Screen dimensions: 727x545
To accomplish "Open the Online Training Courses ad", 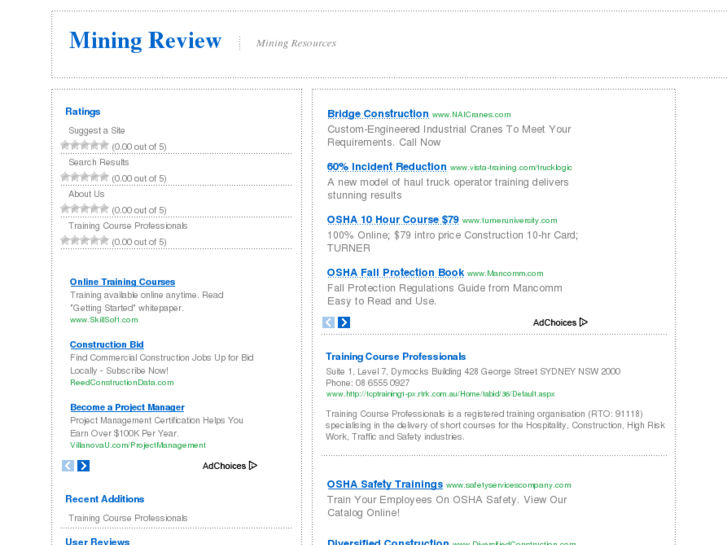I will coord(122,282).
